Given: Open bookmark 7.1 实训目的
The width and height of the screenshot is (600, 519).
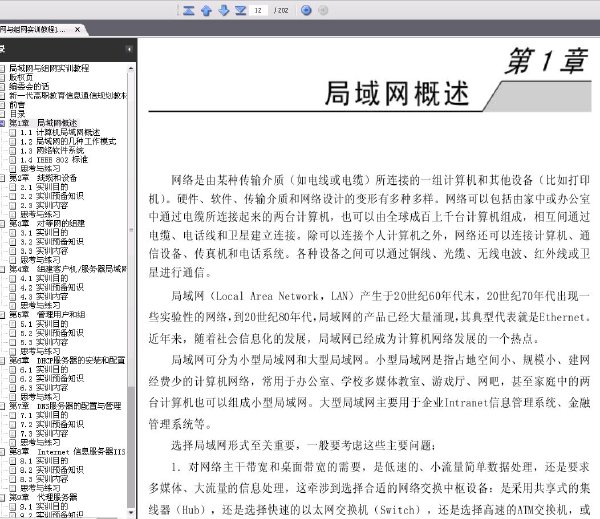Looking at the screenshot, I should [x=44, y=415].
